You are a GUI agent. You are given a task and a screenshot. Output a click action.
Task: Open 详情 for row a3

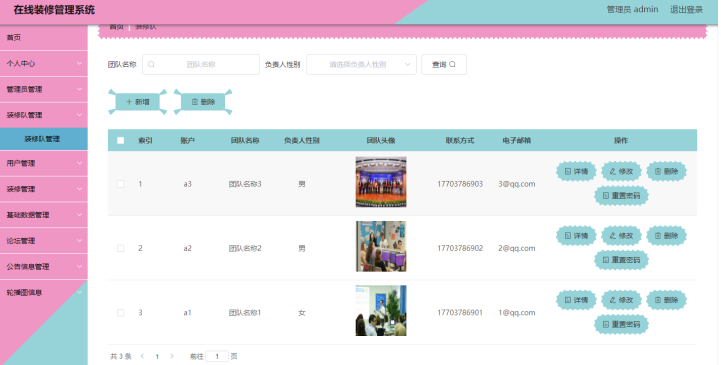point(576,171)
